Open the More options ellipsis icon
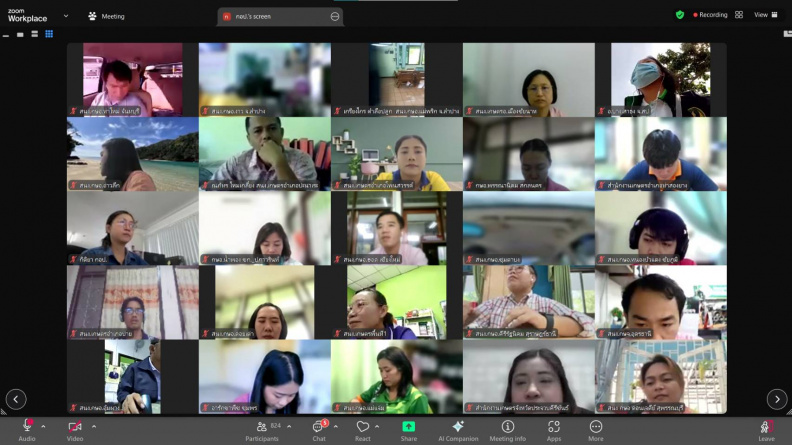This screenshot has width=792, height=445. click(596, 427)
